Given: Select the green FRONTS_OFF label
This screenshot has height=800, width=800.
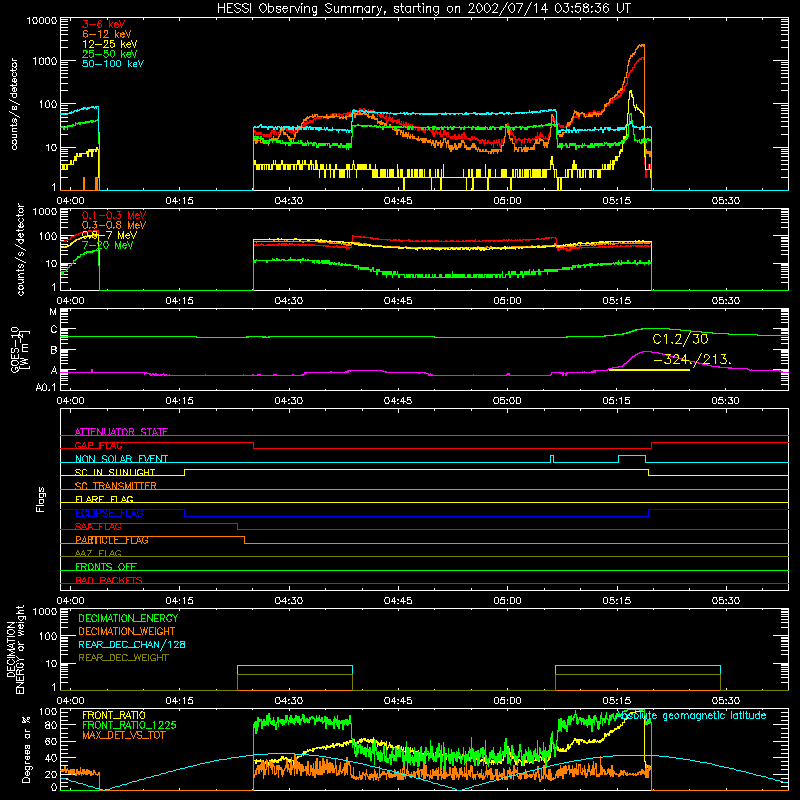Looking at the screenshot, I should click(106, 566).
